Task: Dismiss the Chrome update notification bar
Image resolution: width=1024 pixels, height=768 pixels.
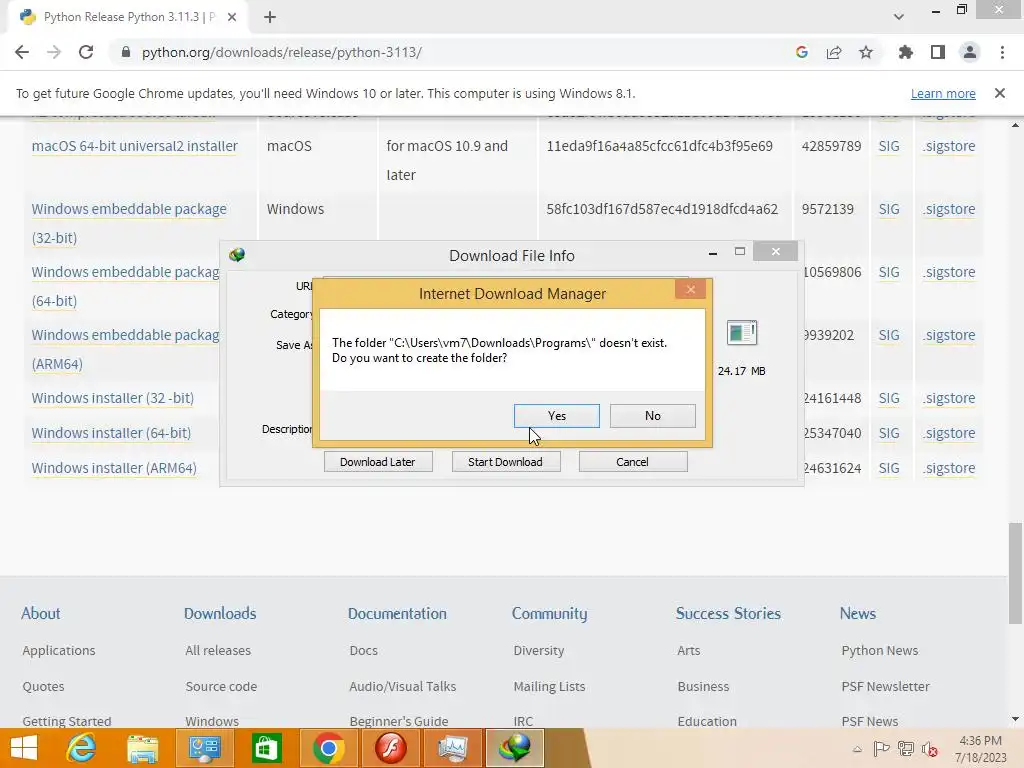Action: pyautogui.click(x=1000, y=93)
